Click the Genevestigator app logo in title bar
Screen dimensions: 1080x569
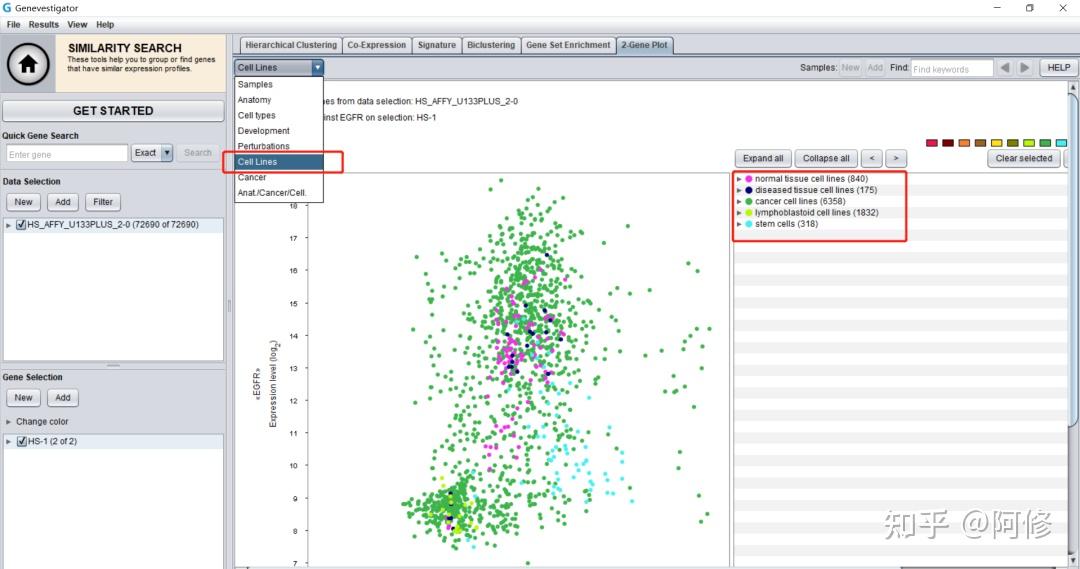pos(7,8)
